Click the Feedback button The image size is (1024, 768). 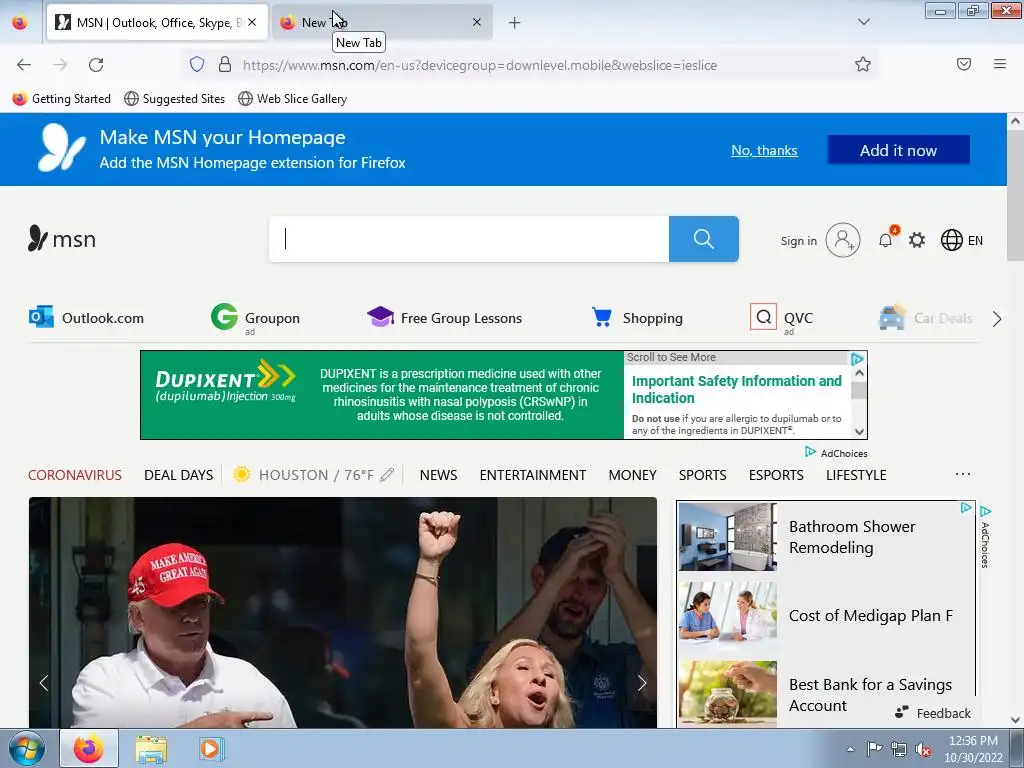click(x=933, y=713)
